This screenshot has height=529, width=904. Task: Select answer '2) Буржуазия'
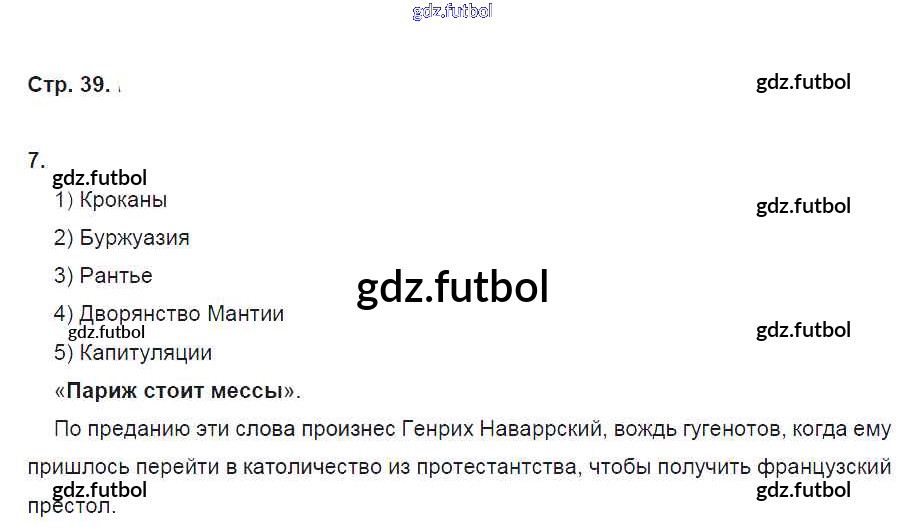point(122,238)
